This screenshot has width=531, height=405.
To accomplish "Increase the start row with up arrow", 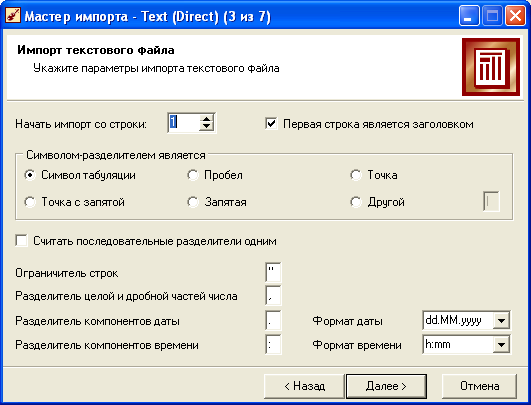I will 206,119.
